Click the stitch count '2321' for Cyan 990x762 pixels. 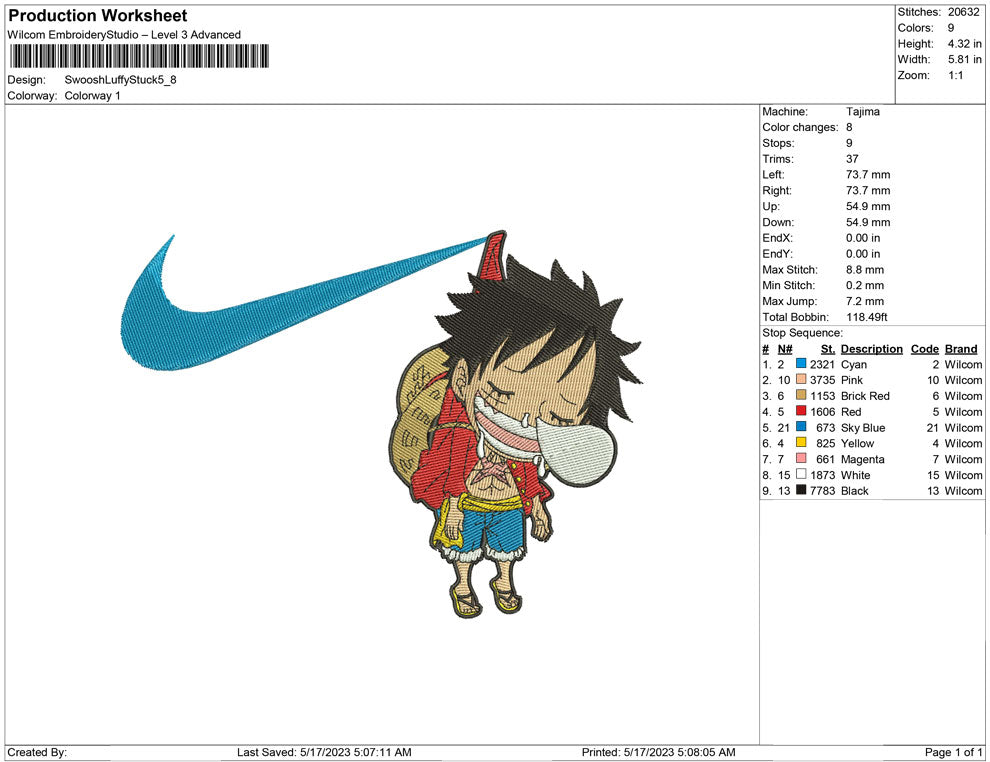[x=823, y=364]
